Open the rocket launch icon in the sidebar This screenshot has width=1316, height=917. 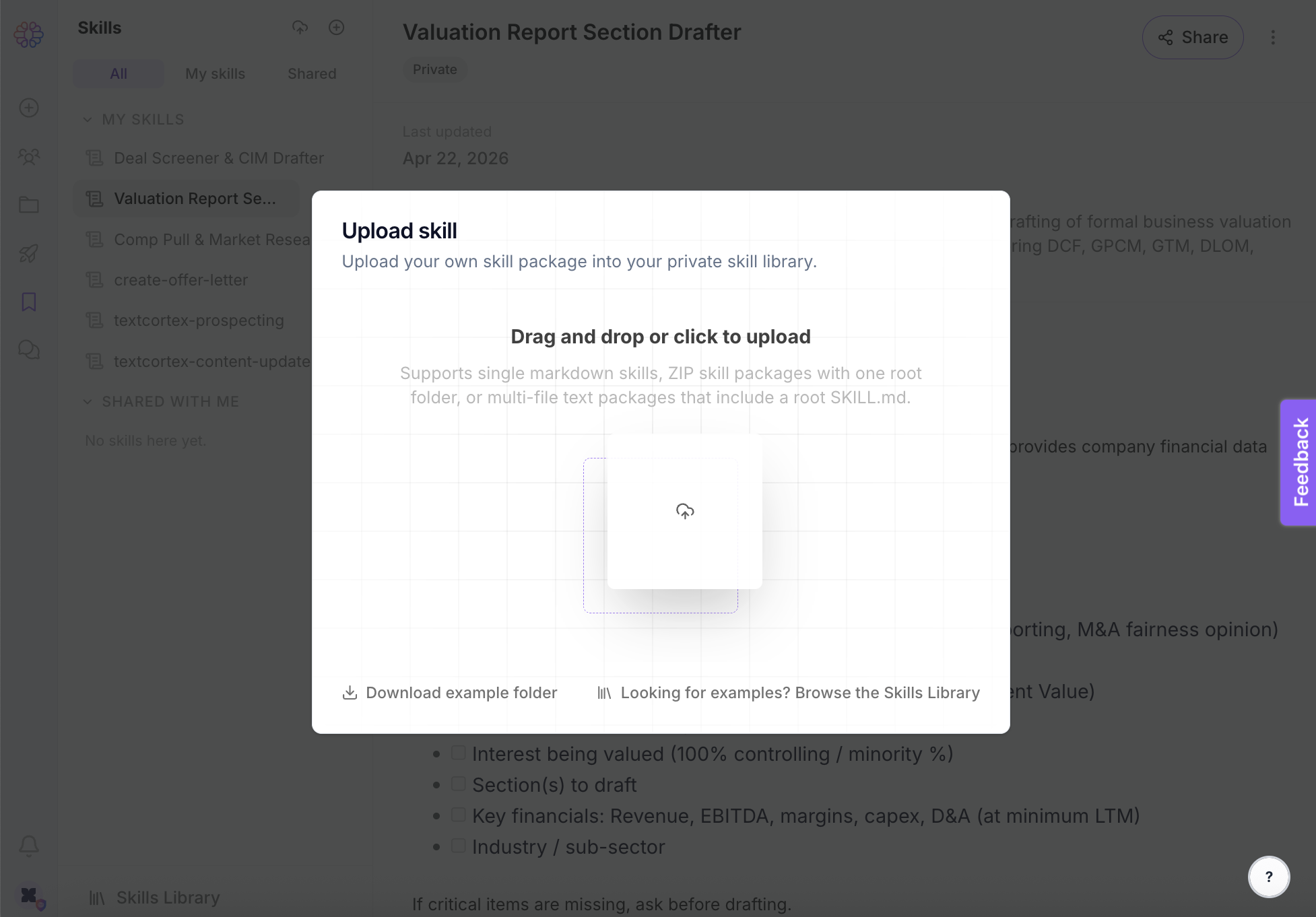click(28, 253)
